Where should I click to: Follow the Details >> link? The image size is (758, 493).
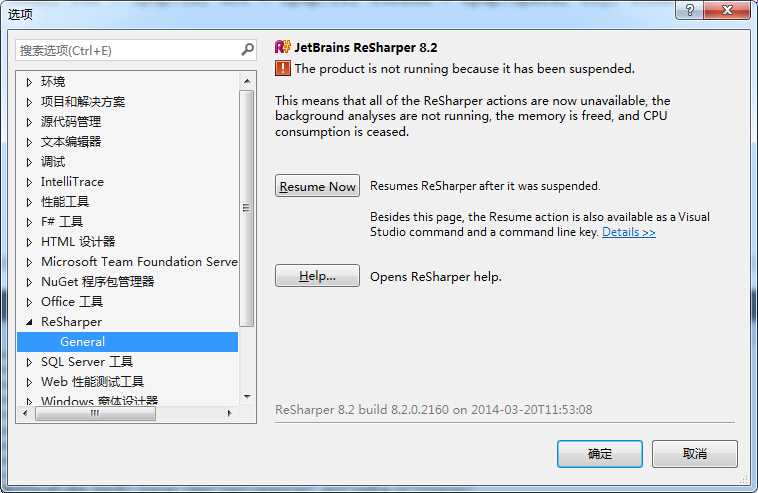pyautogui.click(x=628, y=232)
